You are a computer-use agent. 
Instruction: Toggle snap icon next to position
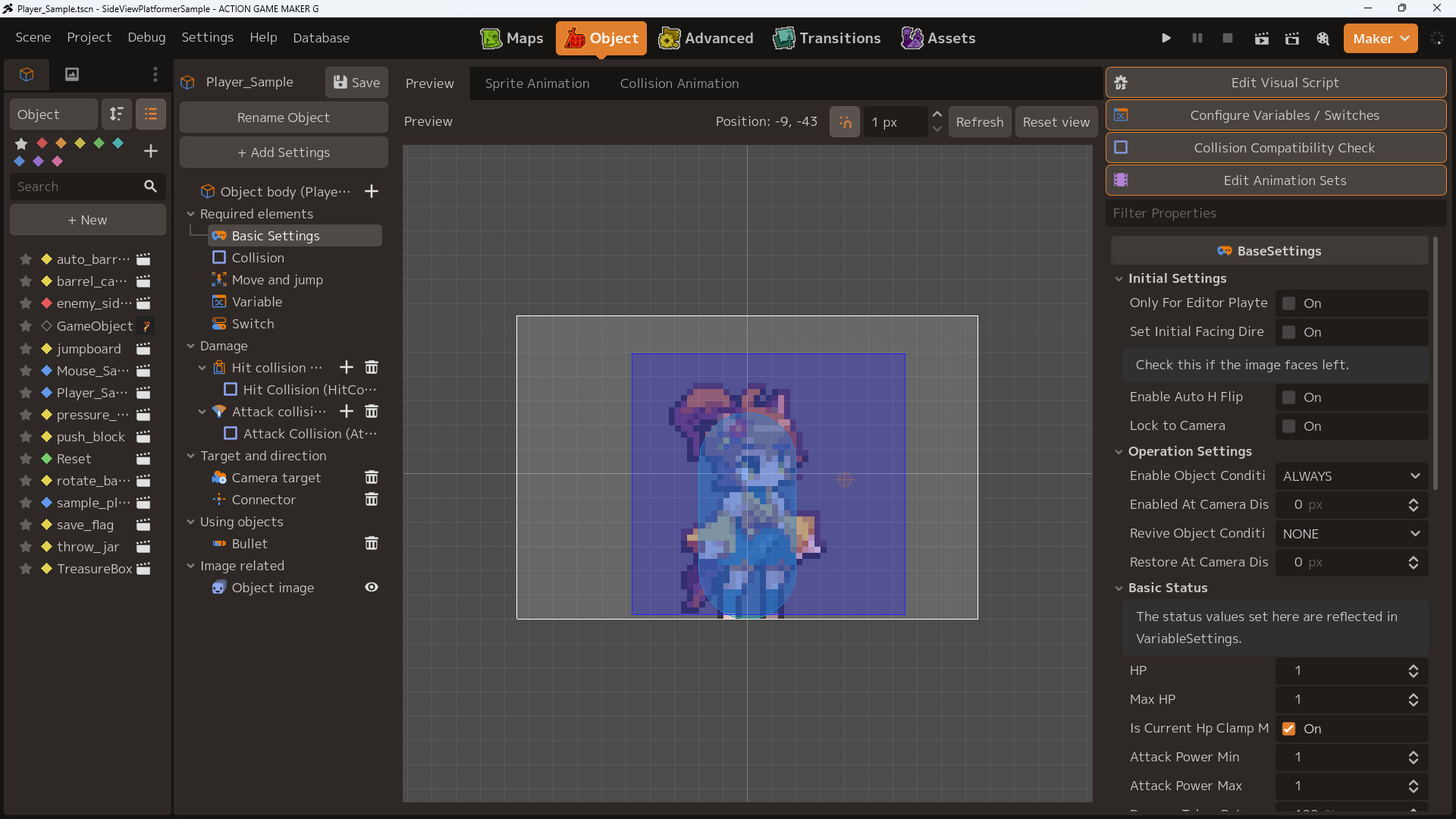[845, 122]
